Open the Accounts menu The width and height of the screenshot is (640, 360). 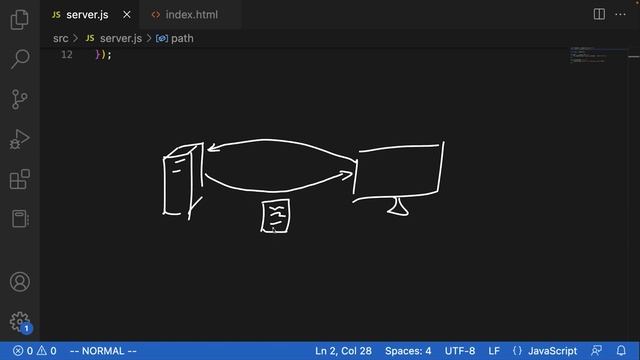20,282
